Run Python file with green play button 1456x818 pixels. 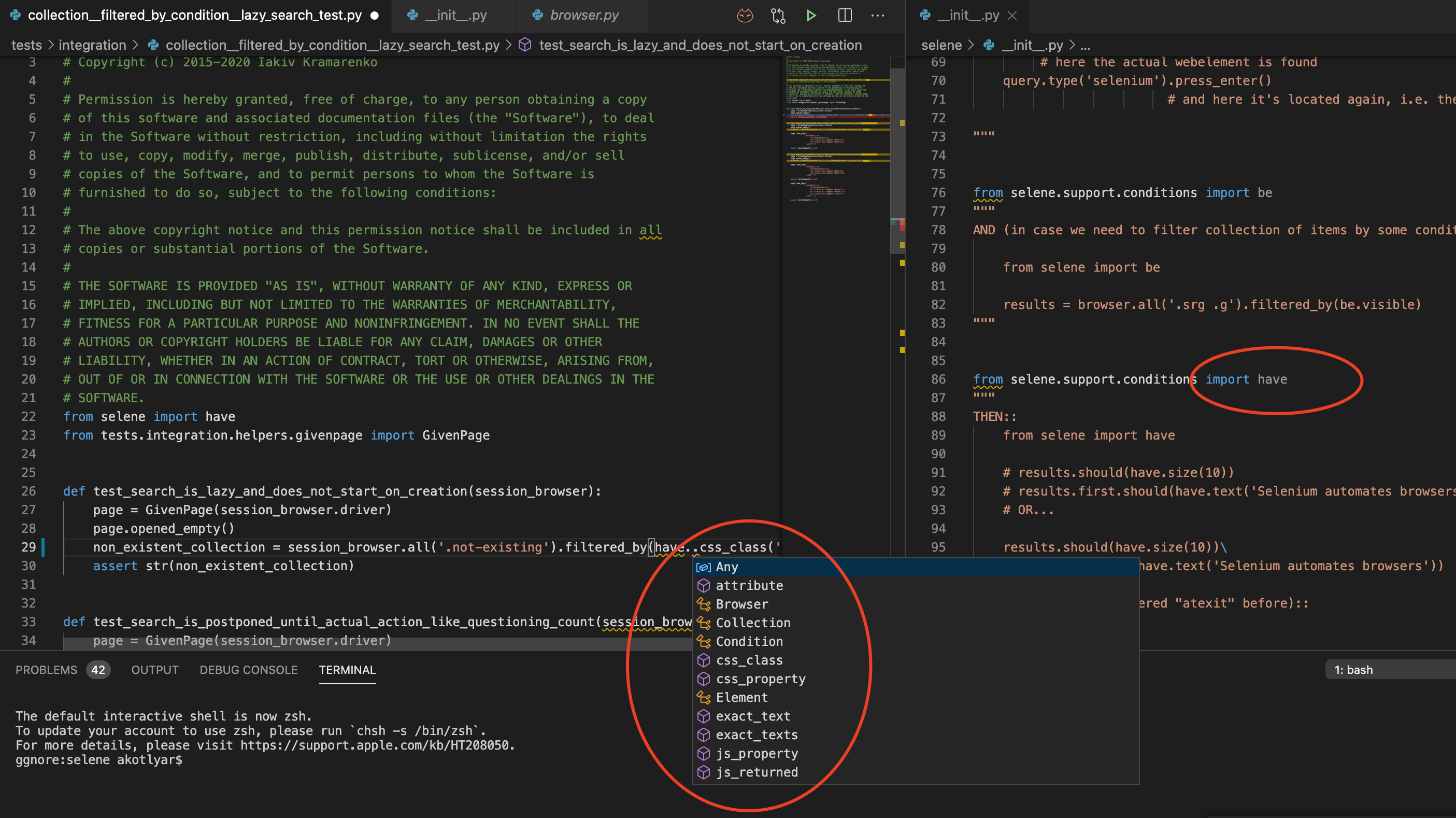coord(811,15)
